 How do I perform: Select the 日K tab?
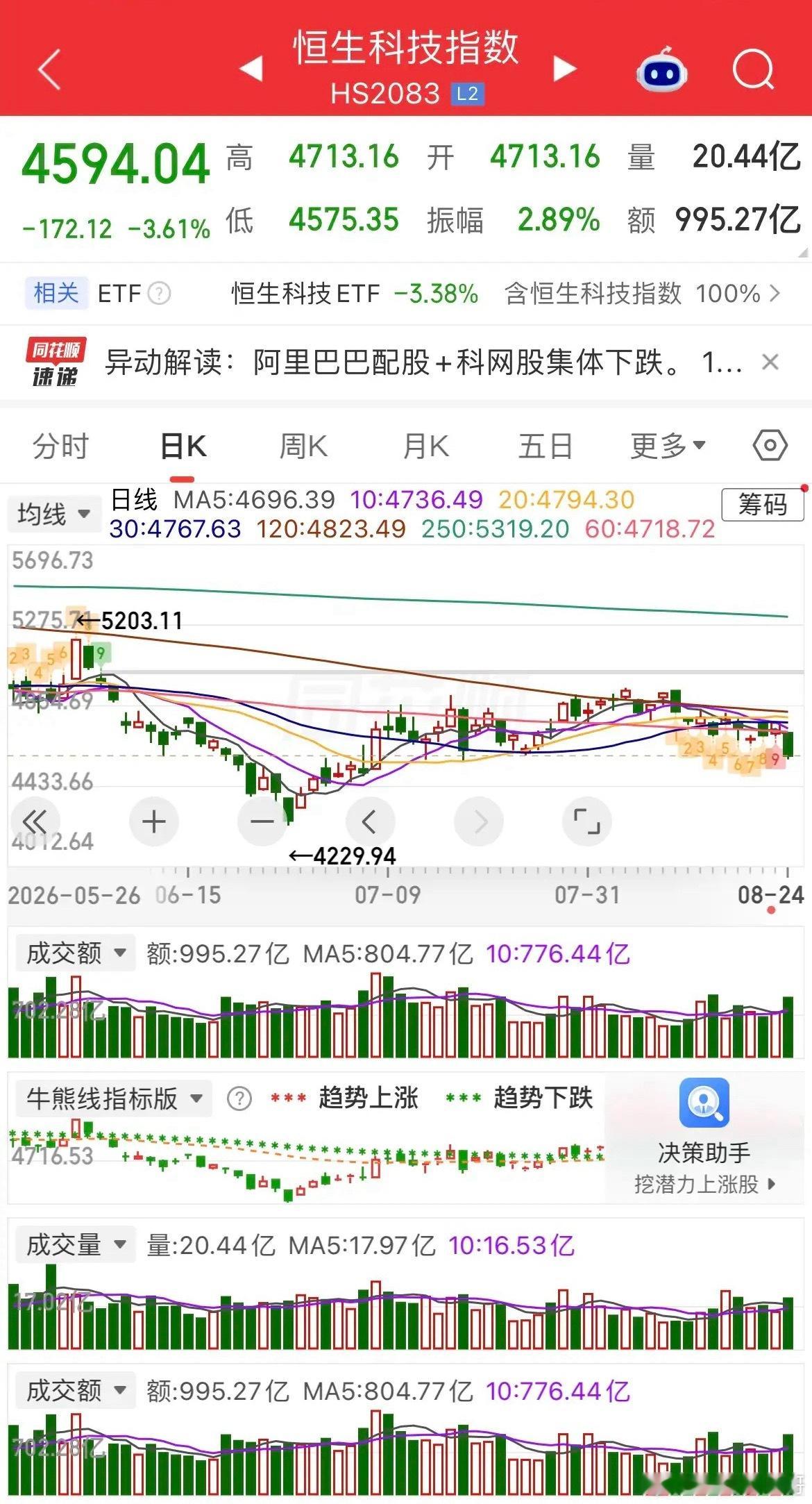[x=183, y=446]
